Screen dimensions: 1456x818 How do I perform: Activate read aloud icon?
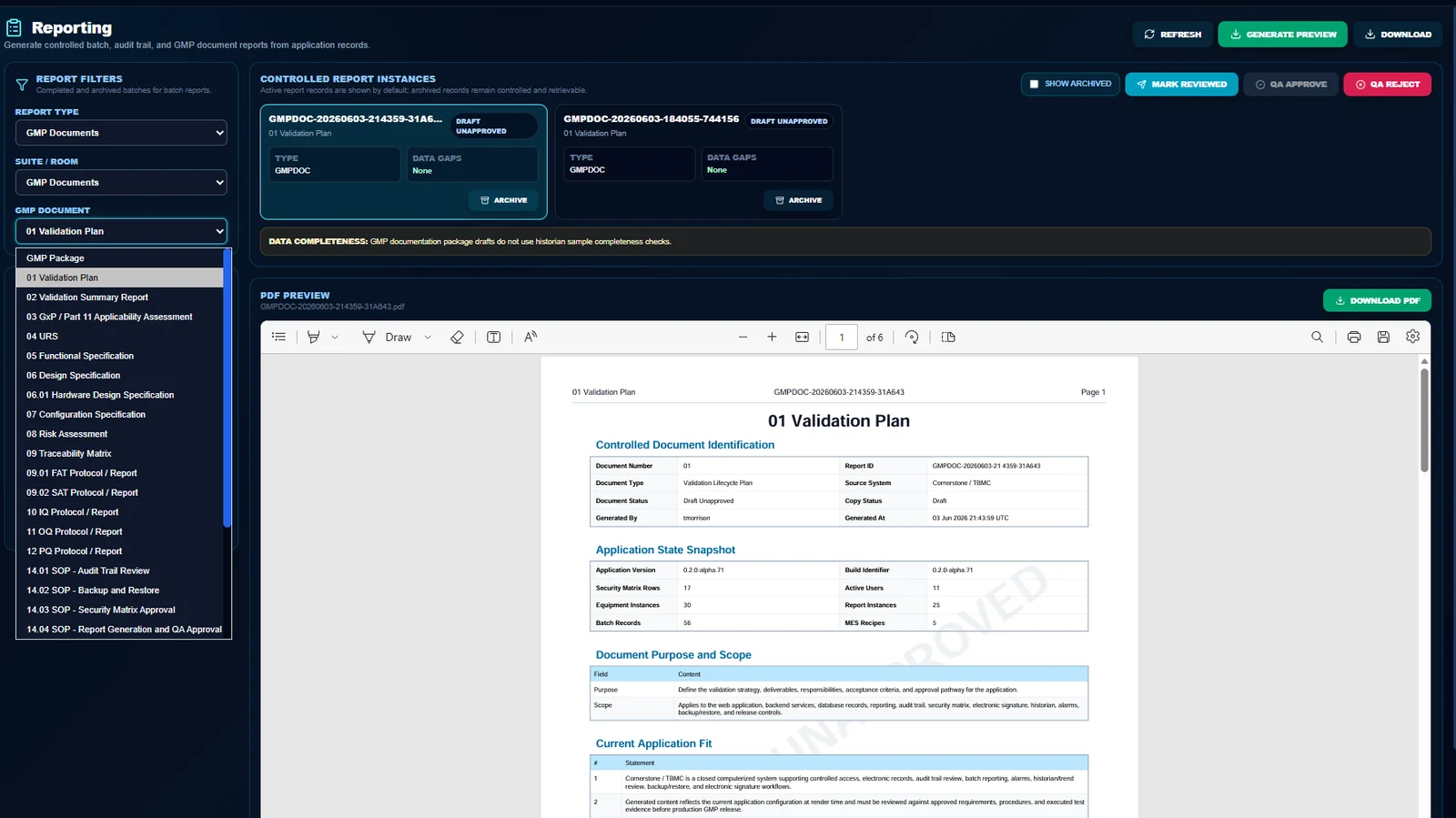531,337
